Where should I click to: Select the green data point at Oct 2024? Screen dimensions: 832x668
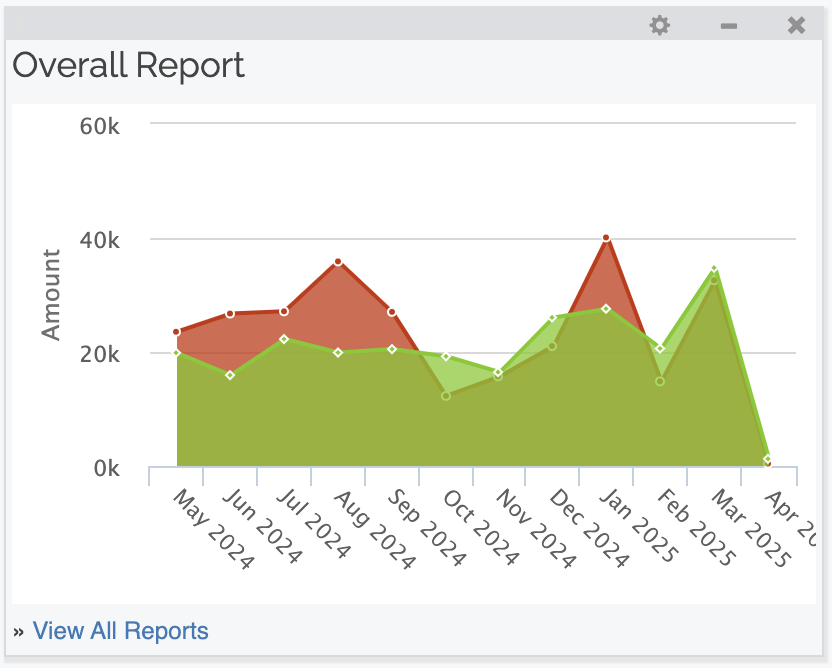(446, 357)
